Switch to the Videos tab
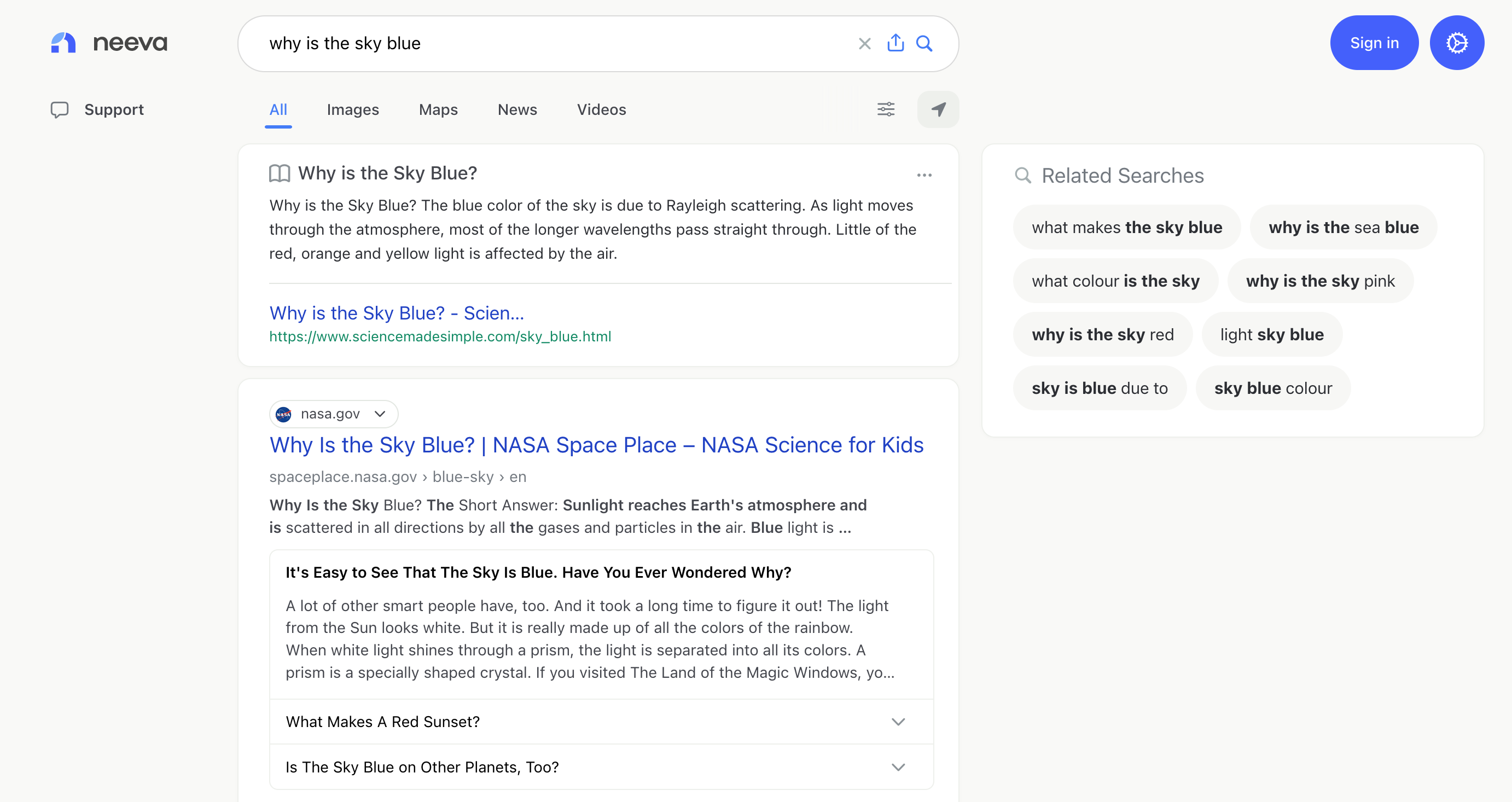 (601, 110)
